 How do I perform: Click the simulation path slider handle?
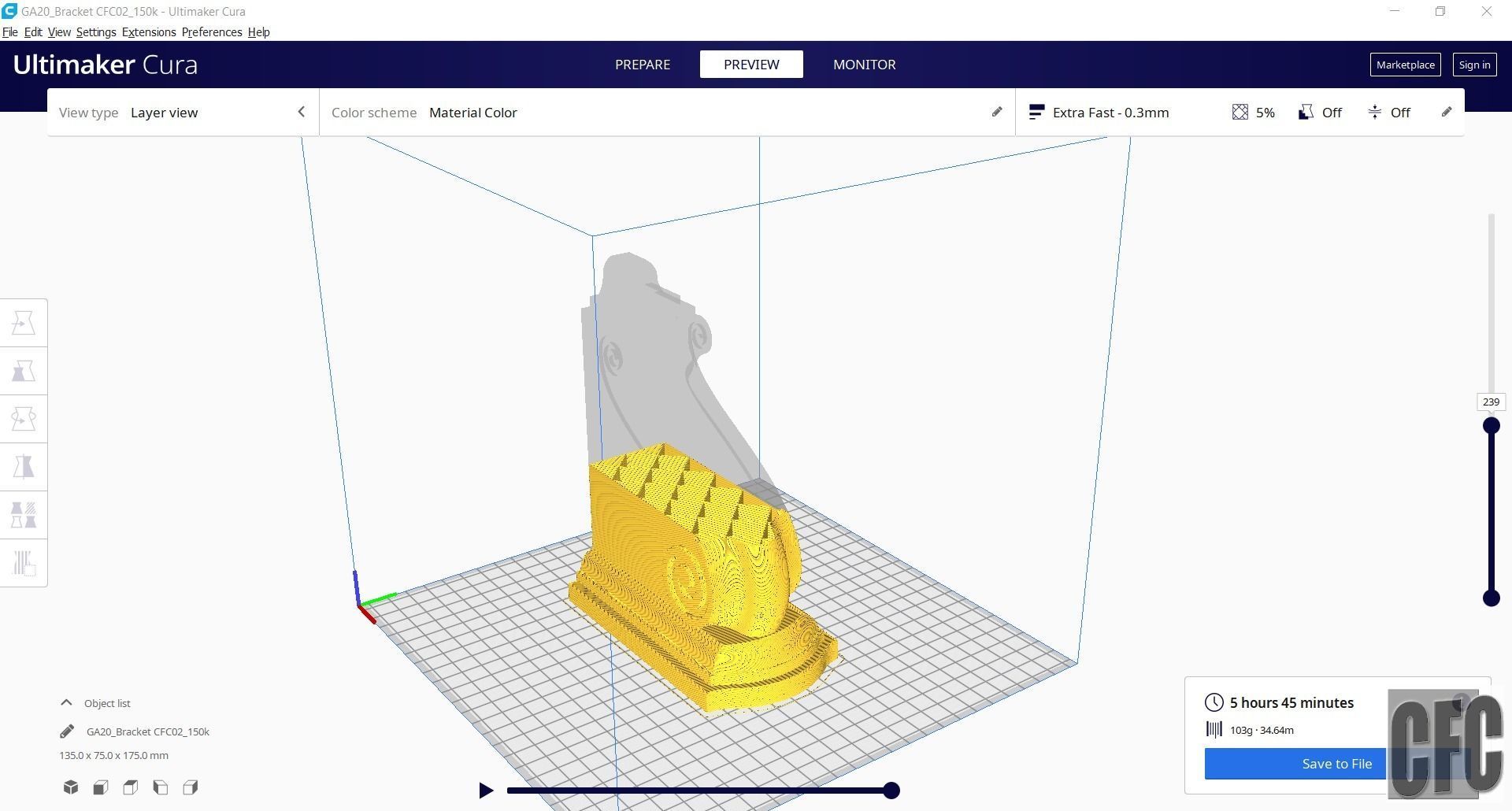891,791
